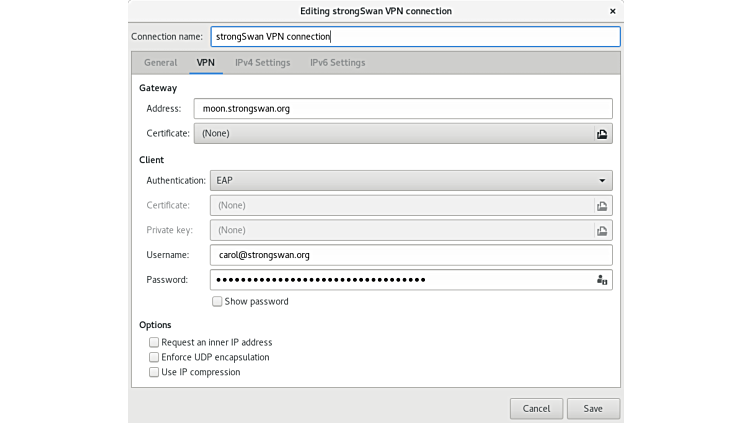Toggle Use IP compression checkbox
Viewport: 752px width, 423px height.
click(x=154, y=372)
